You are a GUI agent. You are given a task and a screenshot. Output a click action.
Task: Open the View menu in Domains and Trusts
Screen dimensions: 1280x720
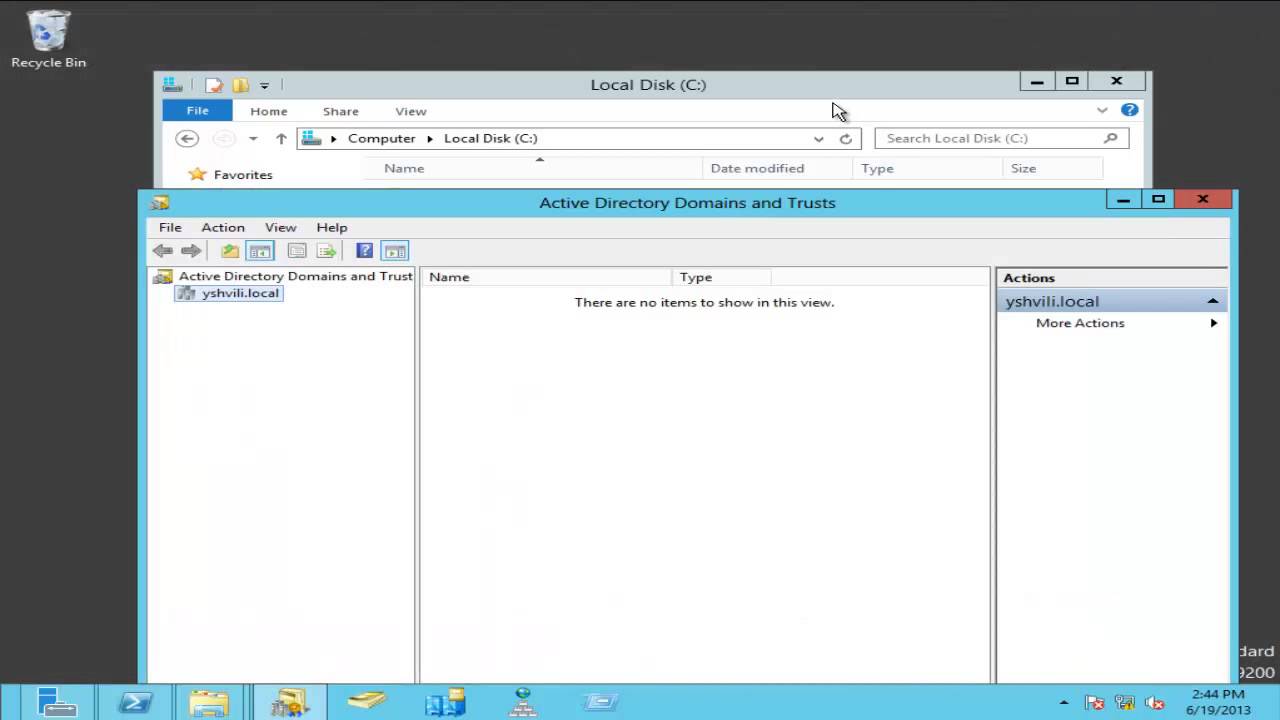pos(280,227)
